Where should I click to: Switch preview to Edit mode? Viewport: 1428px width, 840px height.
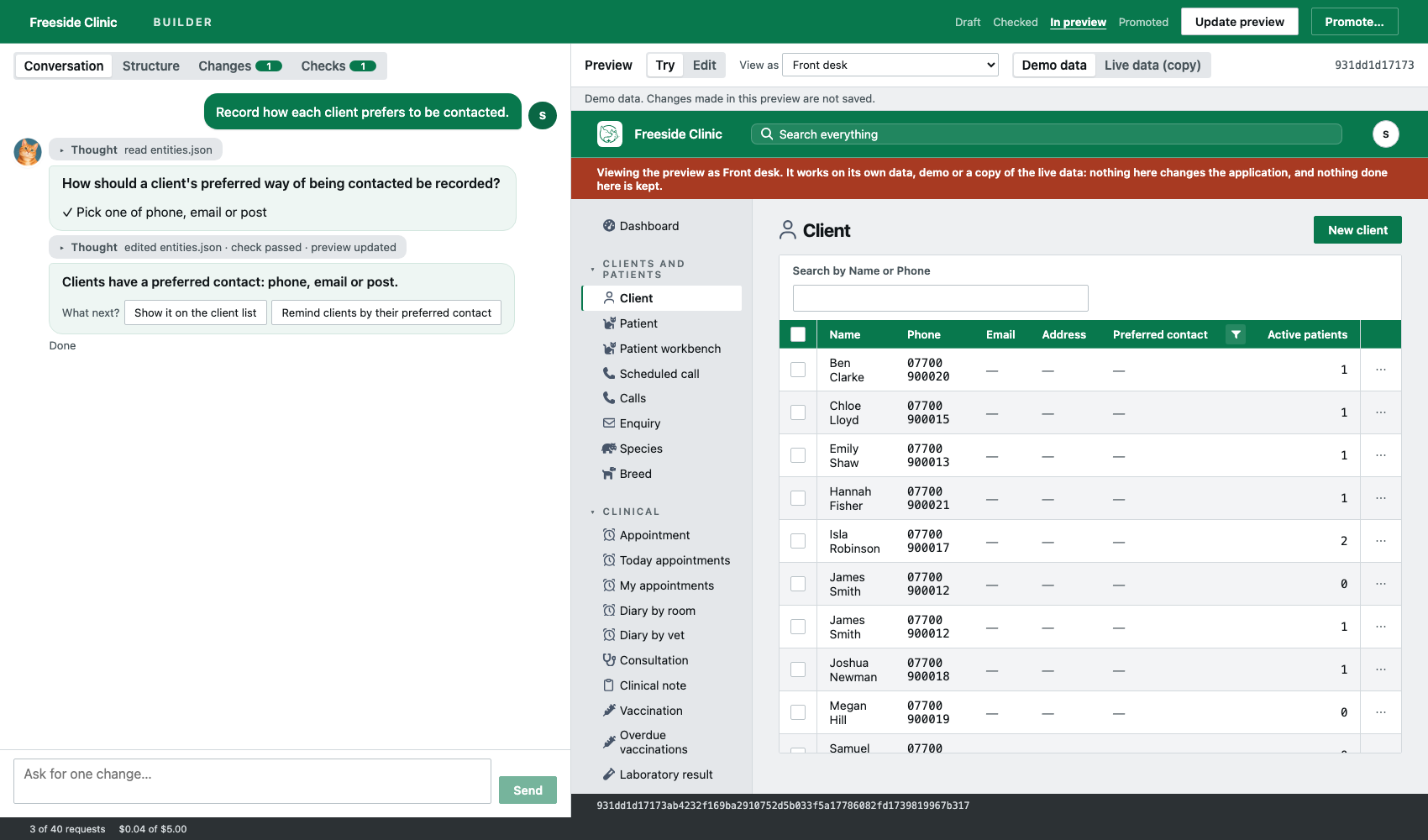pyautogui.click(x=704, y=66)
